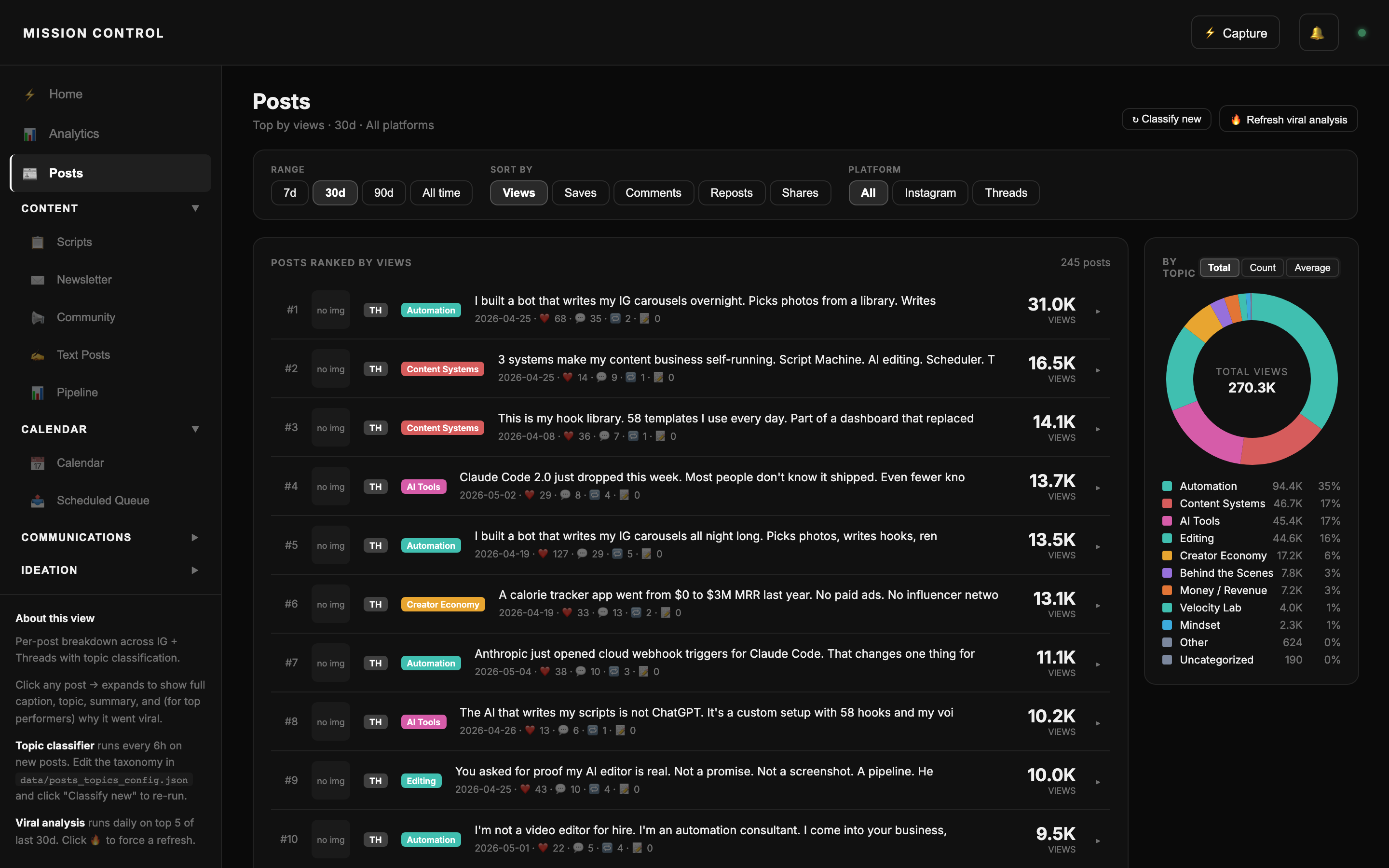1389x868 pixels.
Task: Click the lightning icon on Capture button
Action: 1210,33
